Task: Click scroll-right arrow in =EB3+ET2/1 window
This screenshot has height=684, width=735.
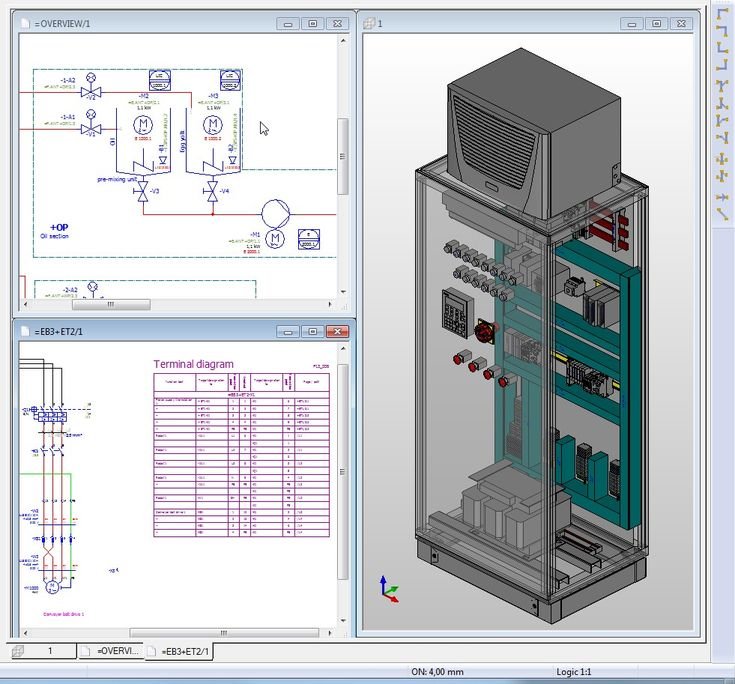Action: (330, 633)
